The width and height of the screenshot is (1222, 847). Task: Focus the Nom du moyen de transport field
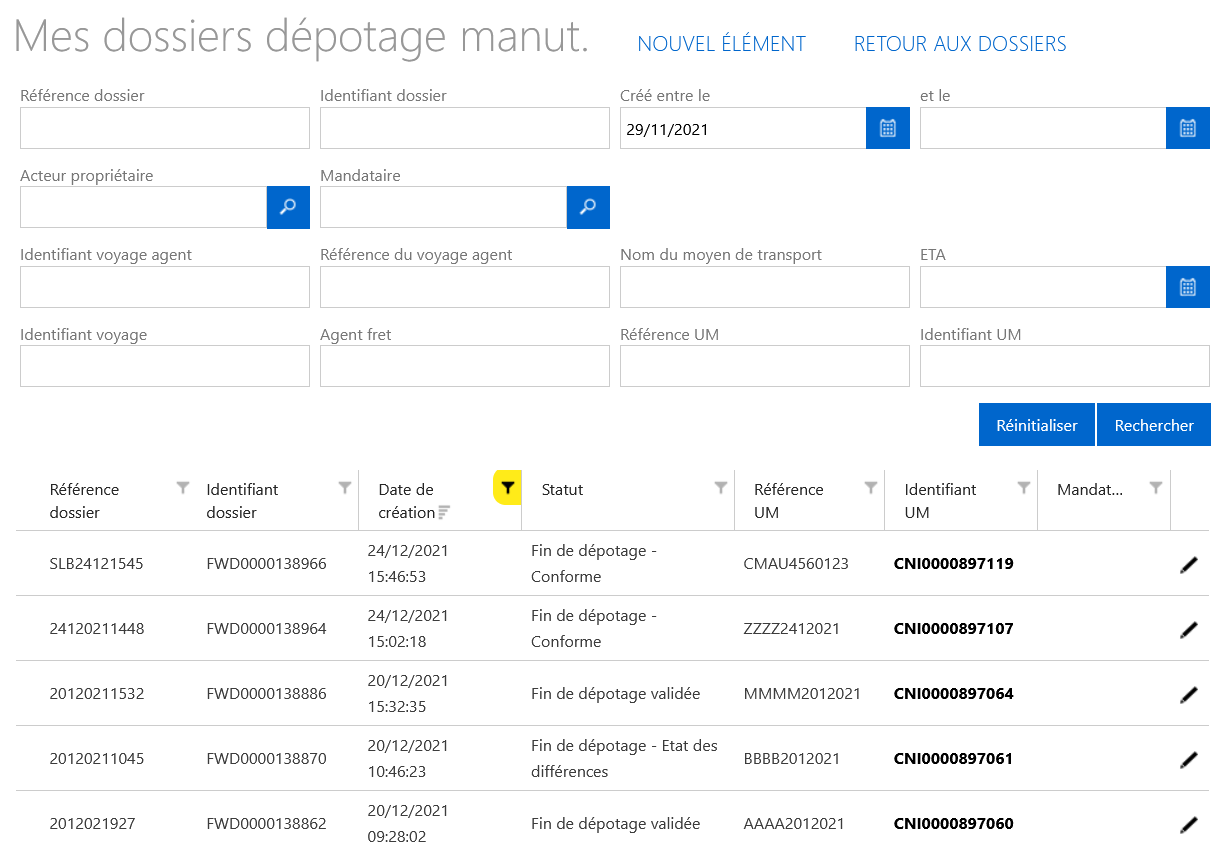point(765,287)
